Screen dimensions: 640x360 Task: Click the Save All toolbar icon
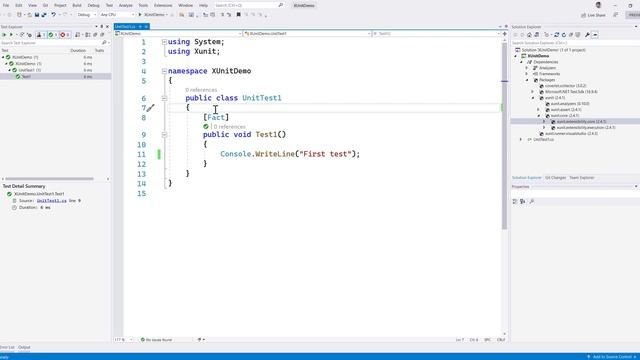(44, 15)
